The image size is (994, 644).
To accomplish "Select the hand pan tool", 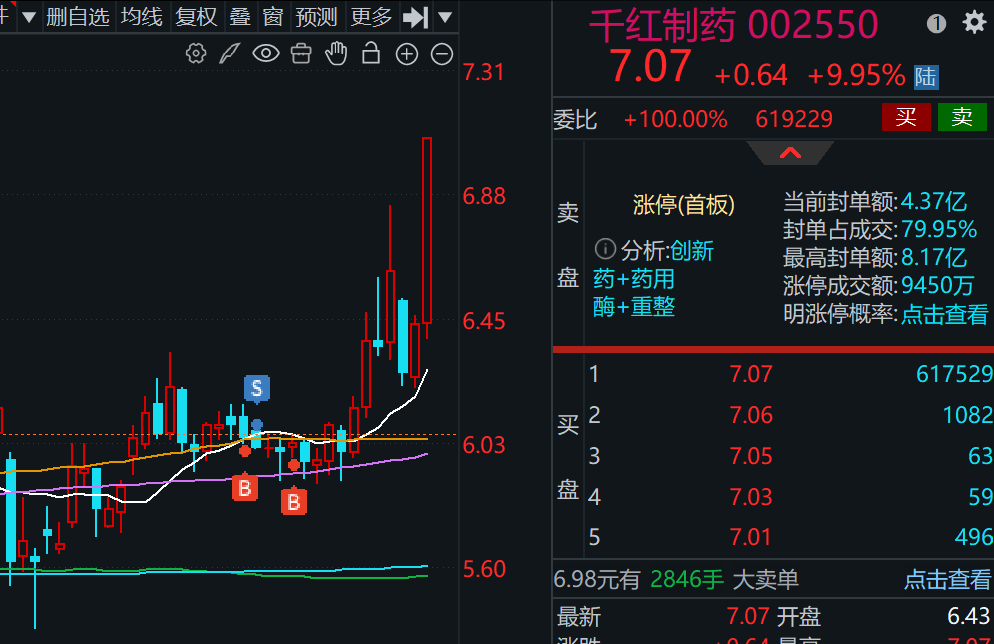I will coord(336,54).
